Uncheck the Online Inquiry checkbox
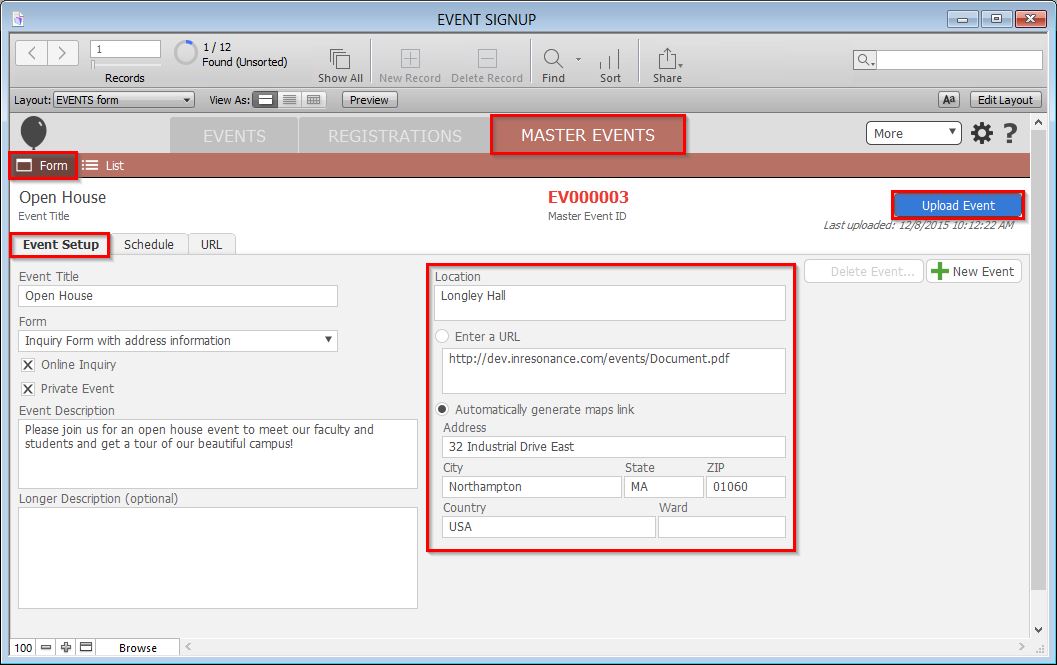This screenshot has width=1057, height=665. pos(28,366)
